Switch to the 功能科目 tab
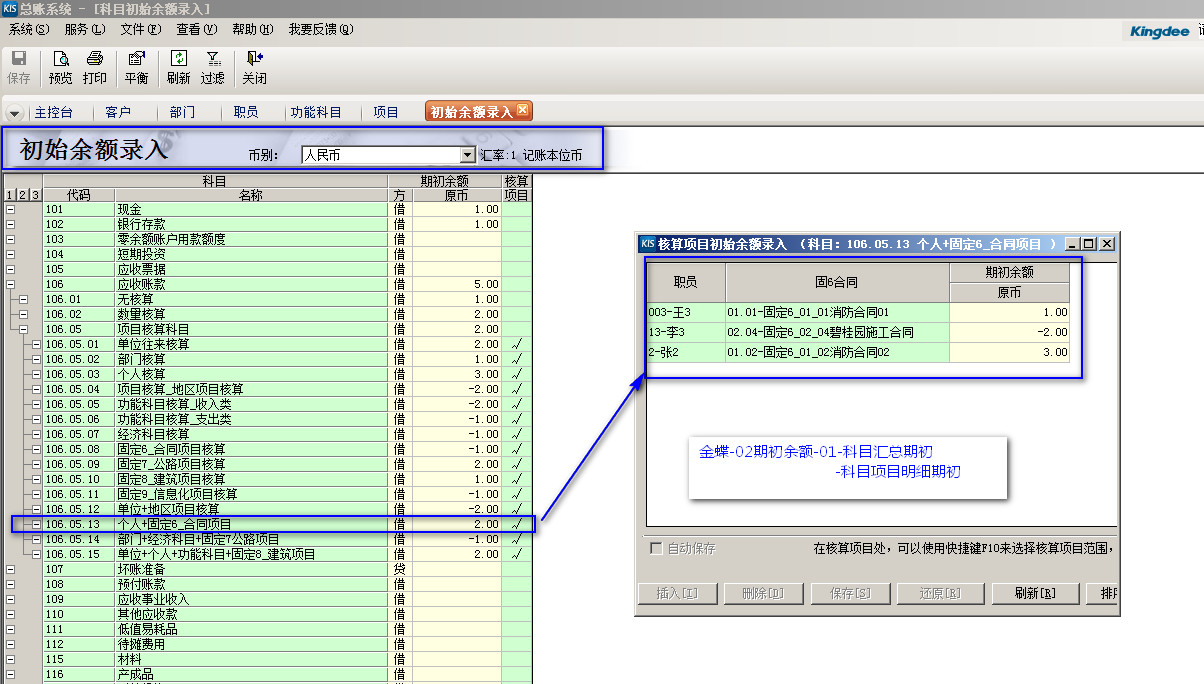 [316, 113]
